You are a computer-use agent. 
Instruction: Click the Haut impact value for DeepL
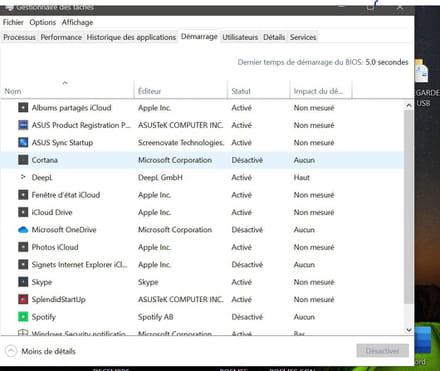pyautogui.click(x=301, y=177)
